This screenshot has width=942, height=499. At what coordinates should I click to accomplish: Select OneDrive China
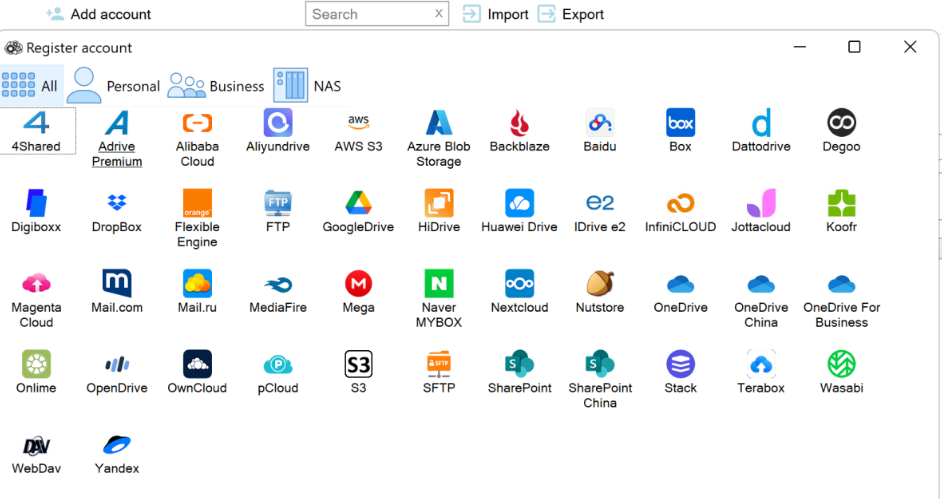[x=761, y=299]
